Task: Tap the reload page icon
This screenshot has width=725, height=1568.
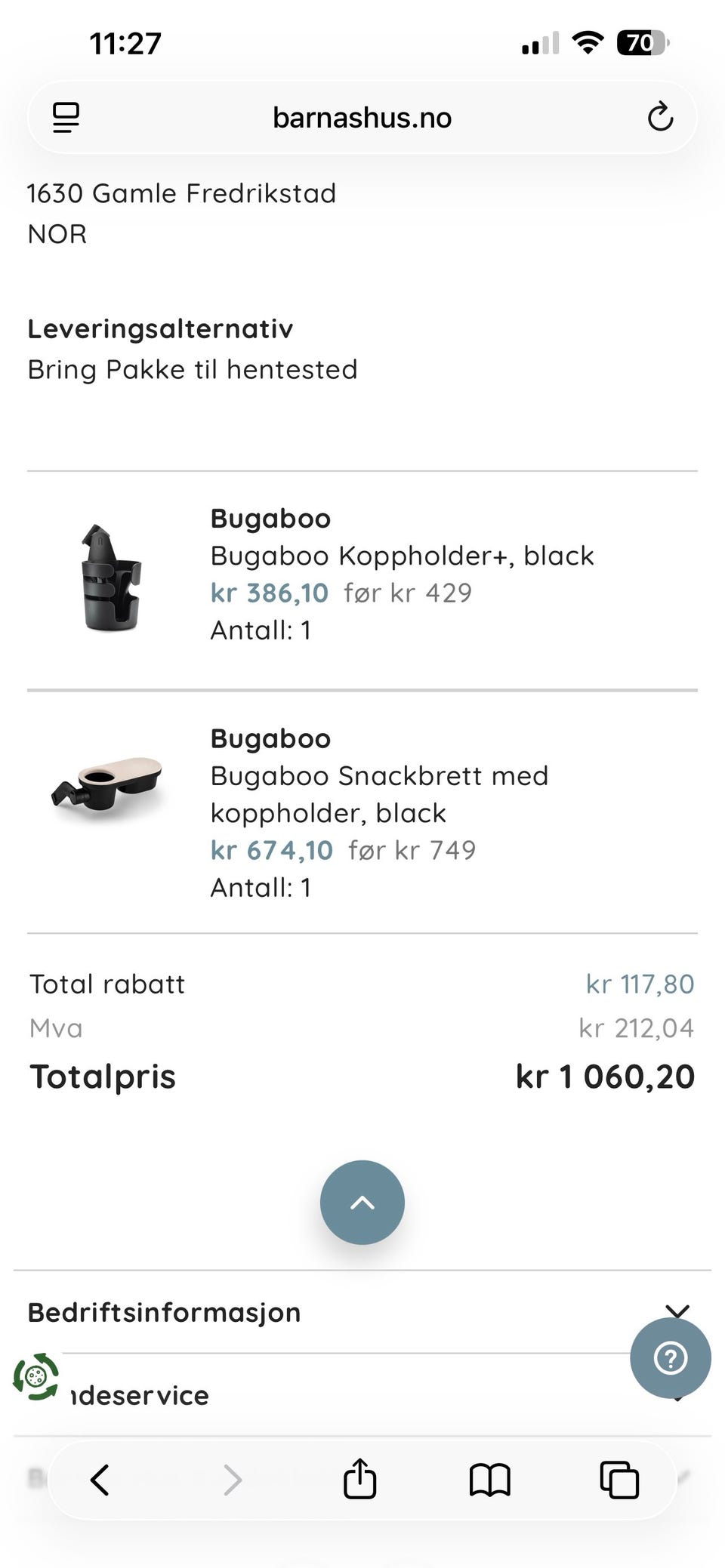Action: (660, 117)
